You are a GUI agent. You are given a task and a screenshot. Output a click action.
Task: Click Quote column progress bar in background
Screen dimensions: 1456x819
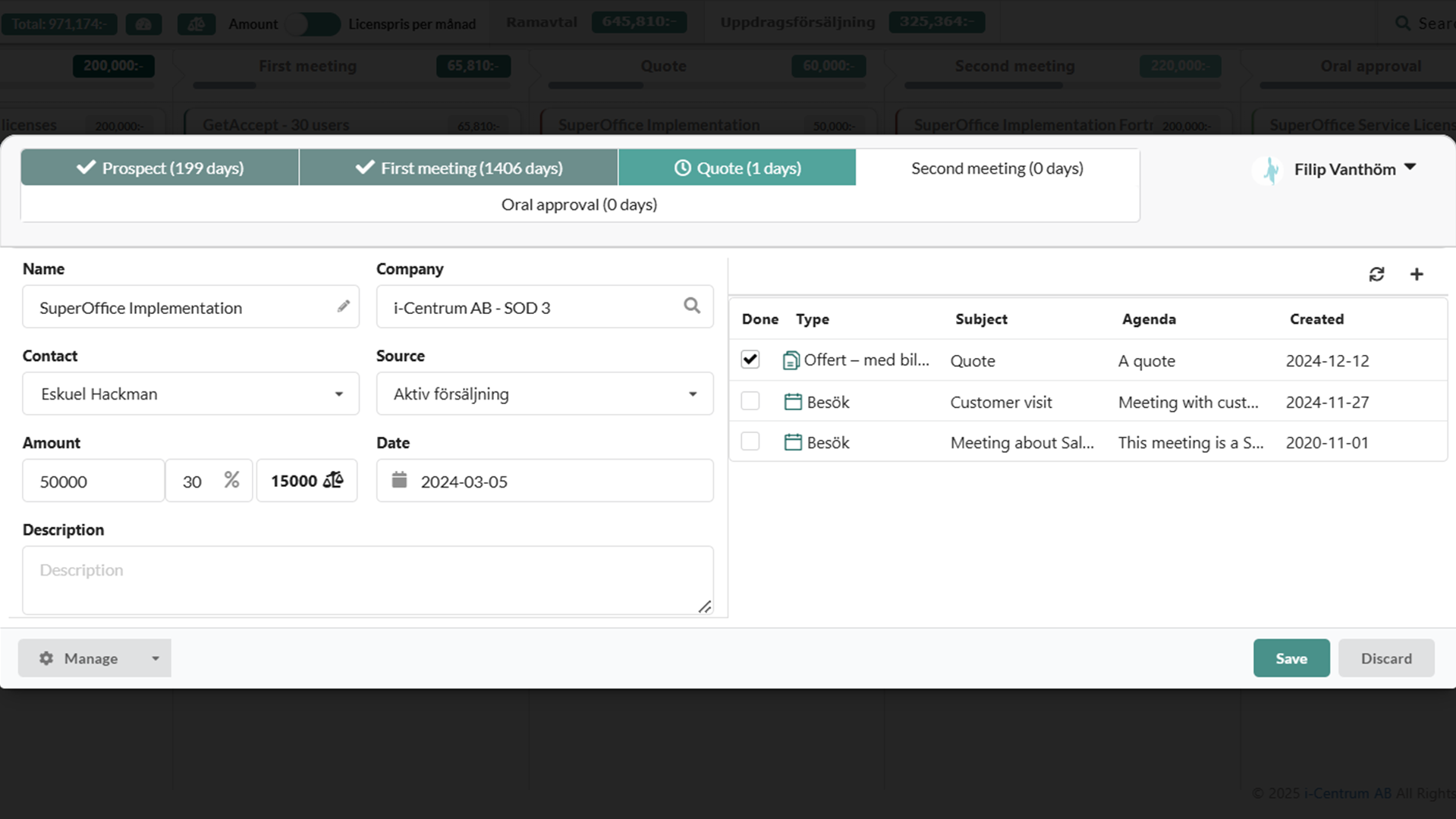coord(707,86)
